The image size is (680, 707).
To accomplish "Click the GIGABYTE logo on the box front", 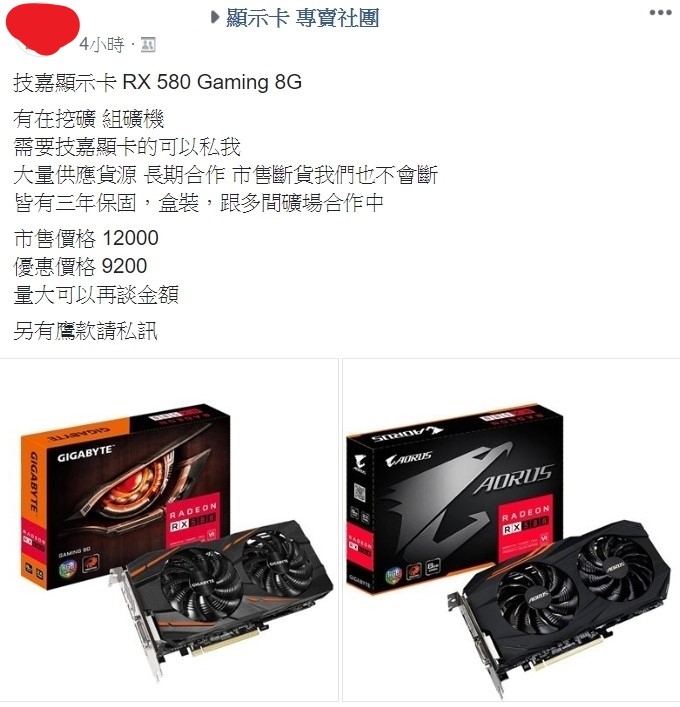I will (85, 454).
